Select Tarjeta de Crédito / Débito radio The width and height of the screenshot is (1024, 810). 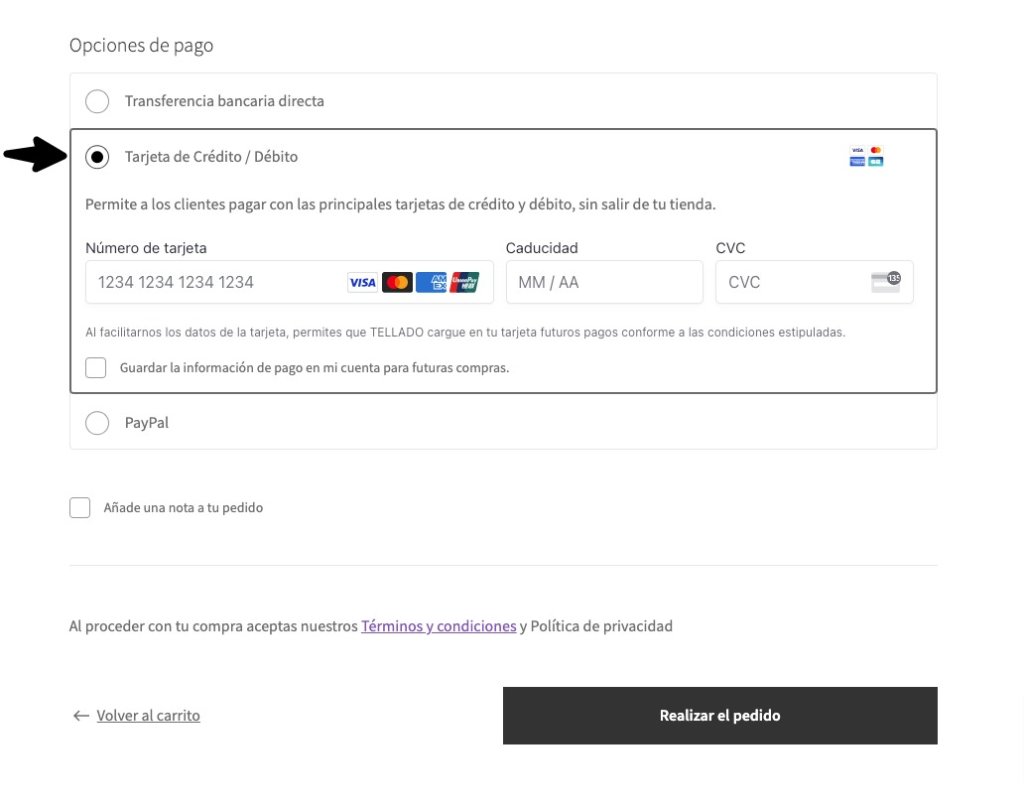pyautogui.click(x=97, y=157)
